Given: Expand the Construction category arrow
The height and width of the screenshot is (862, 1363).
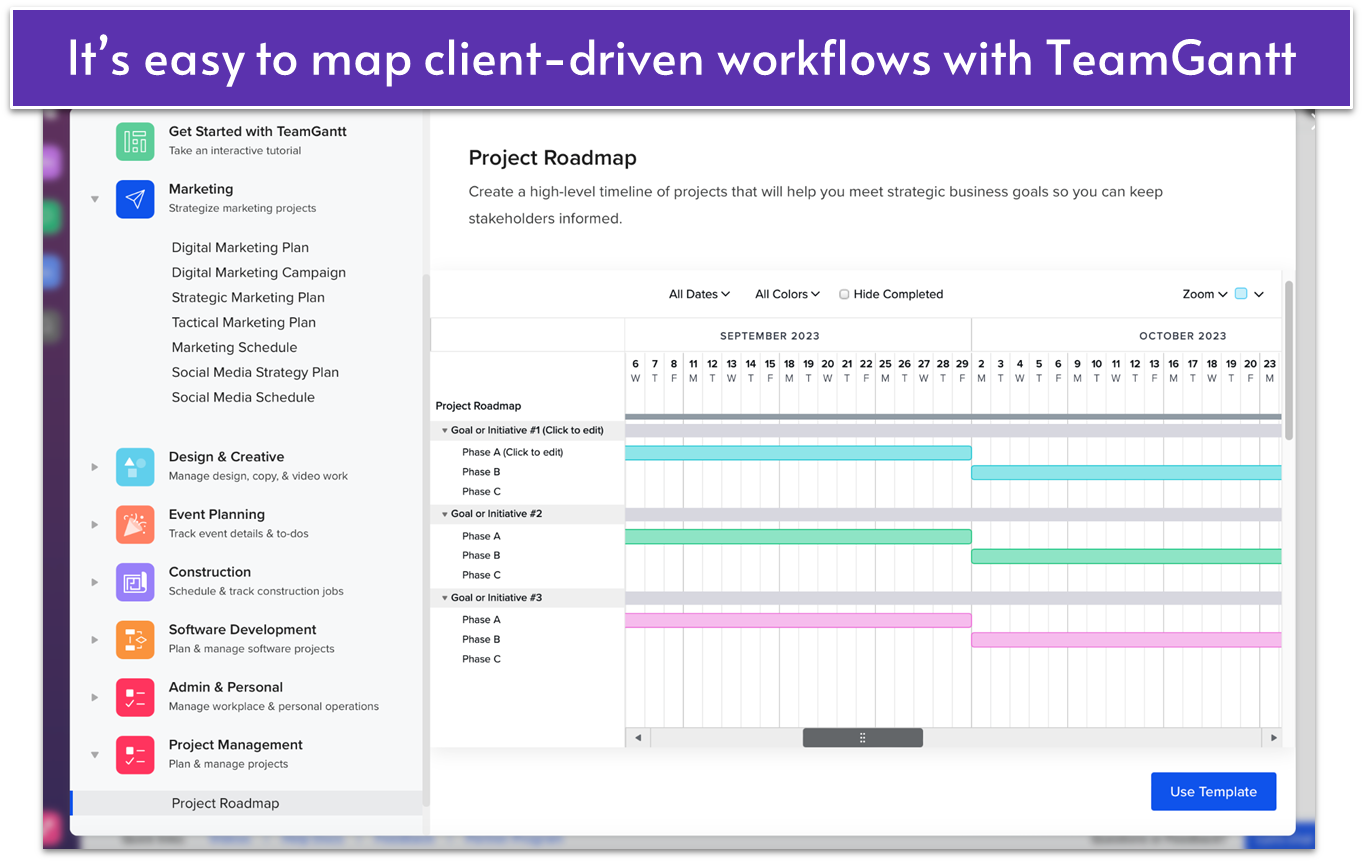Looking at the screenshot, I should pyautogui.click(x=95, y=582).
